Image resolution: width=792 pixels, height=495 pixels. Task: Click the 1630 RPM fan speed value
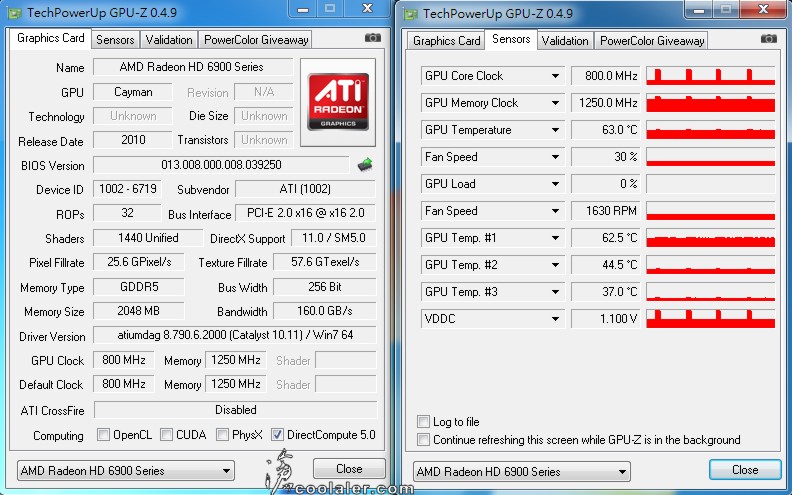coord(606,211)
